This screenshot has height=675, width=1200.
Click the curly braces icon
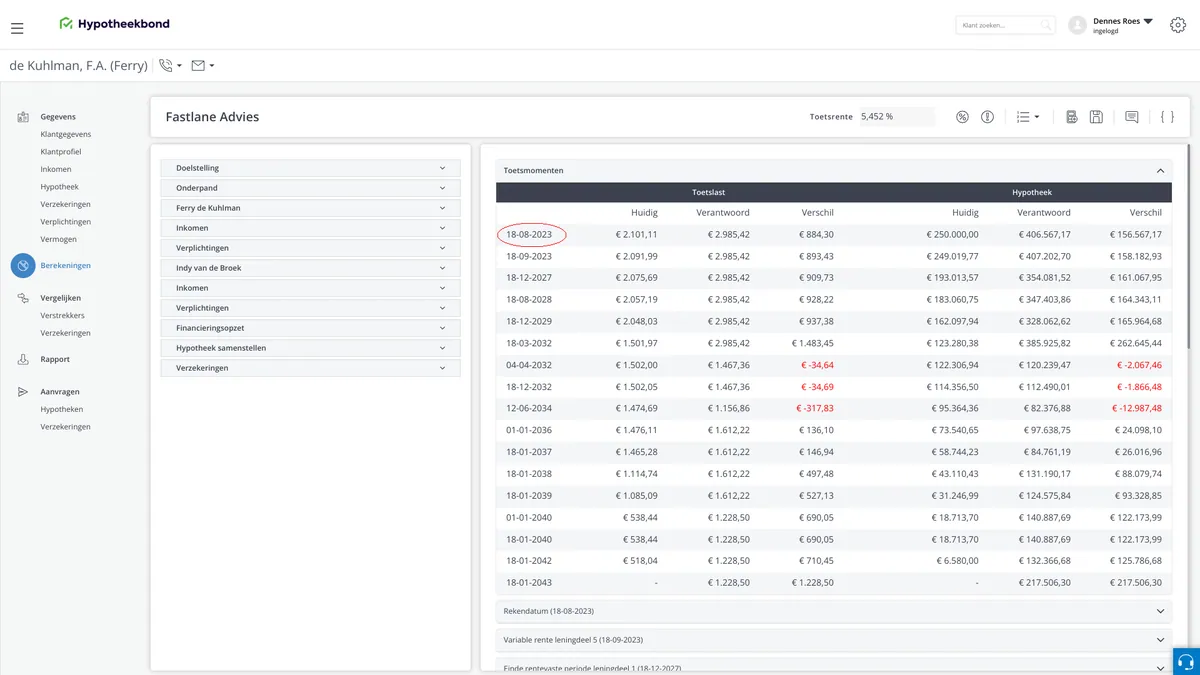[x=1167, y=117]
